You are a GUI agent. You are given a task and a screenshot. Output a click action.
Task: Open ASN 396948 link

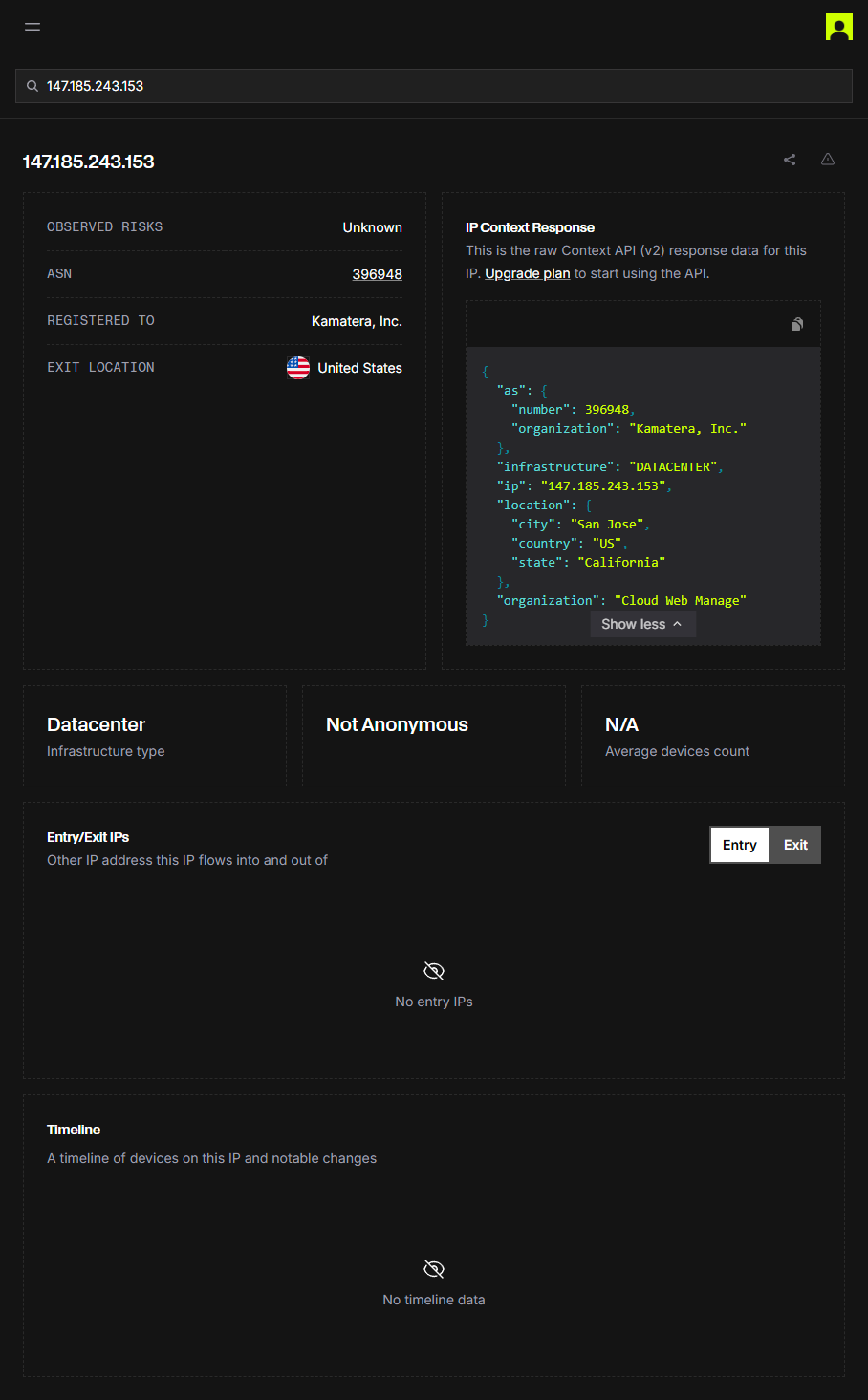click(377, 274)
